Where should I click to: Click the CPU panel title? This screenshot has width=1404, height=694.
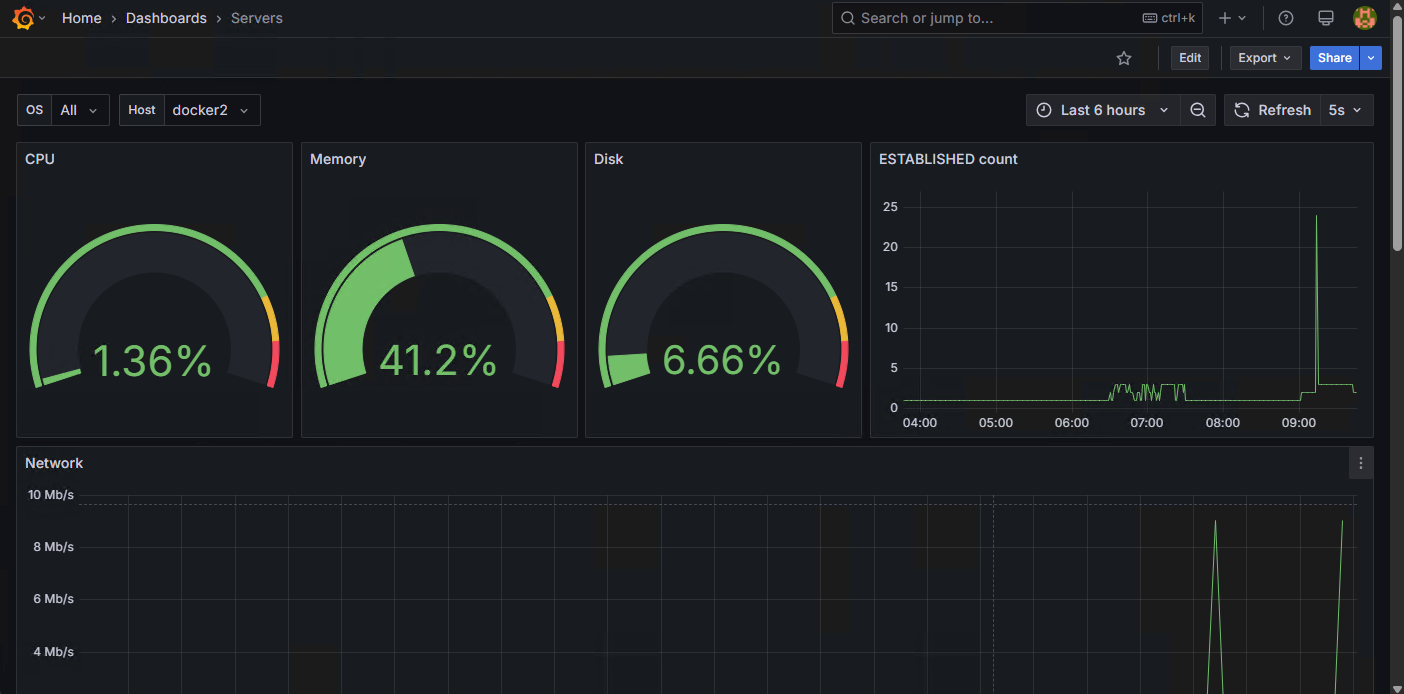pos(40,159)
